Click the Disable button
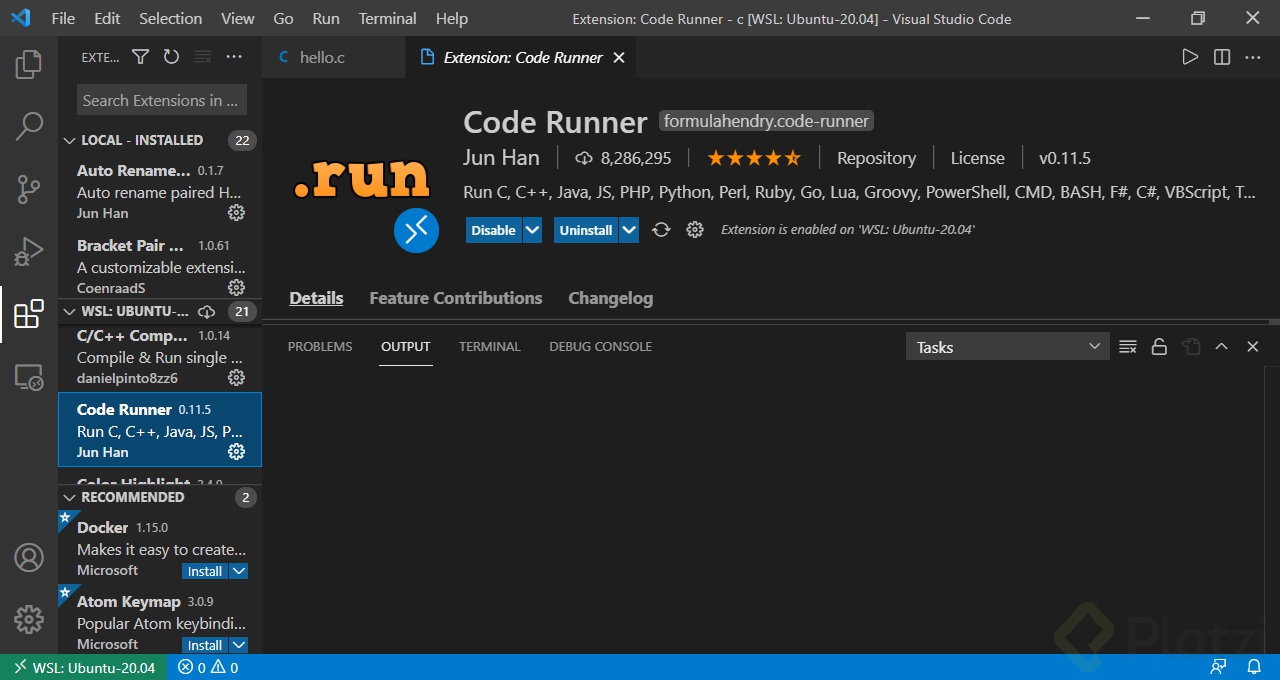The image size is (1280, 680). [x=494, y=230]
